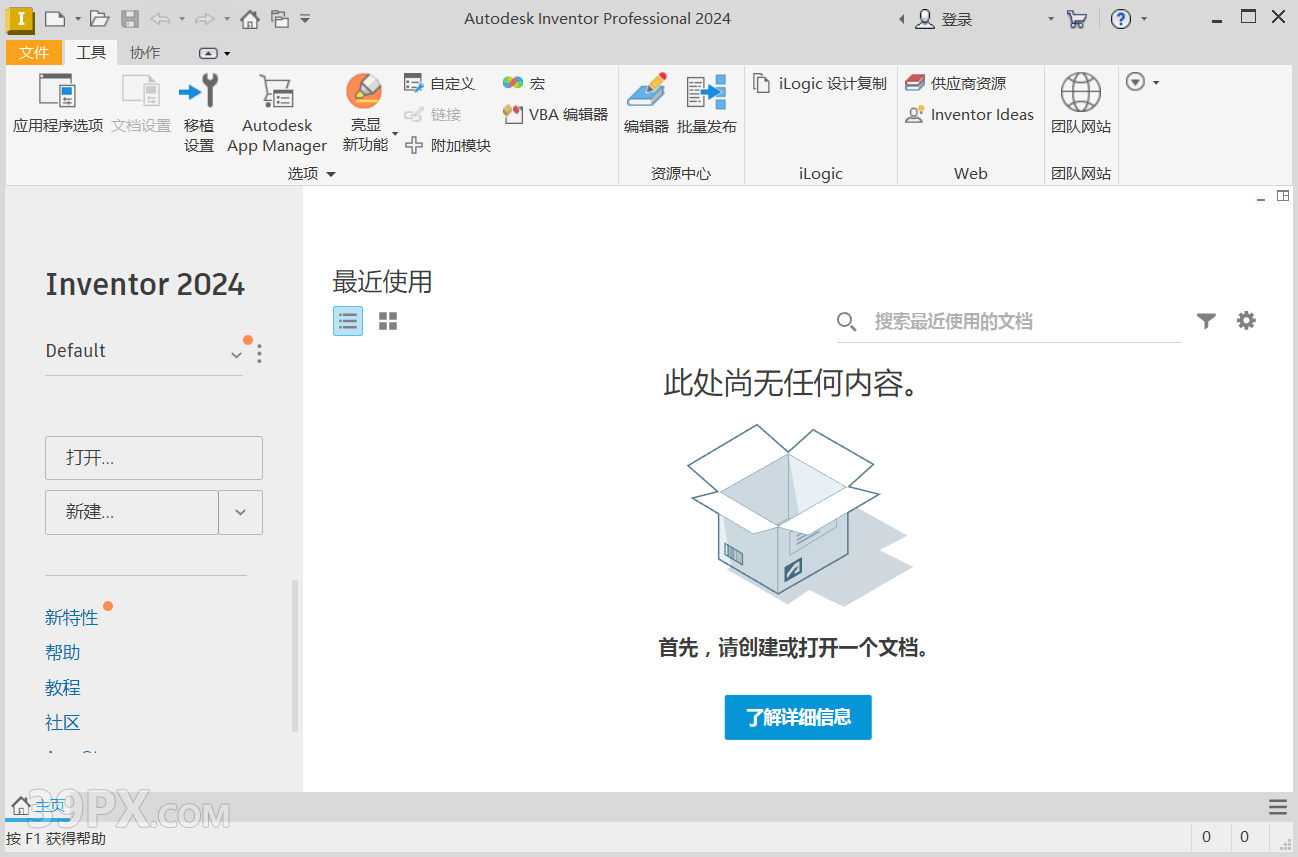This screenshot has height=857, width=1298.
Task: Switch recent documents to list view
Action: point(348,321)
